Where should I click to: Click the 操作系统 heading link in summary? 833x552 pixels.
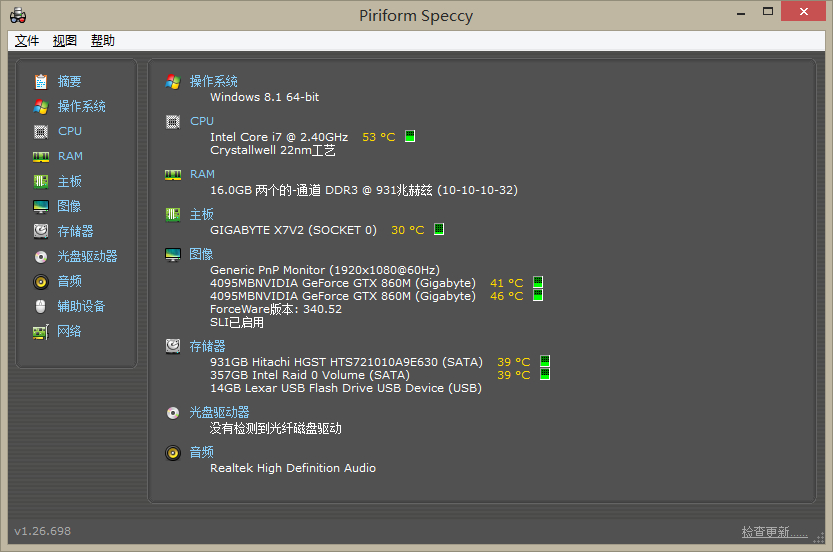(x=214, y=81)
